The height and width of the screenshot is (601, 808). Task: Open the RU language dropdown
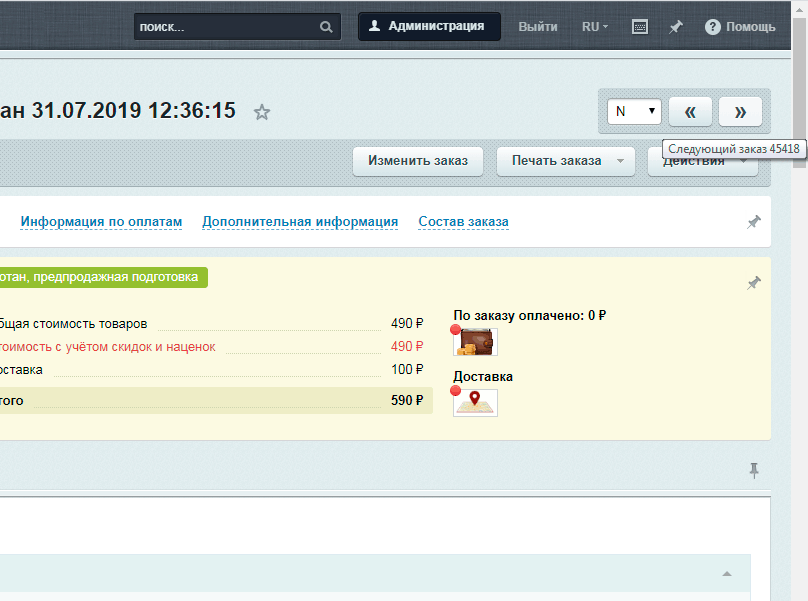point(594,27)
